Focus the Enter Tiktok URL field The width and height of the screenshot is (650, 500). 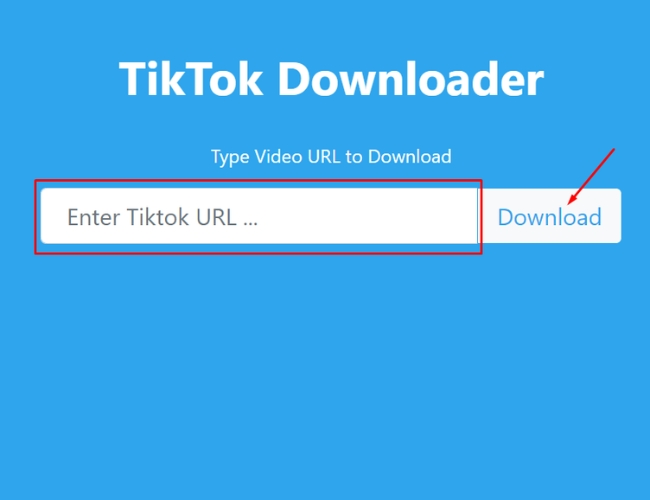(x=260, y=216)
